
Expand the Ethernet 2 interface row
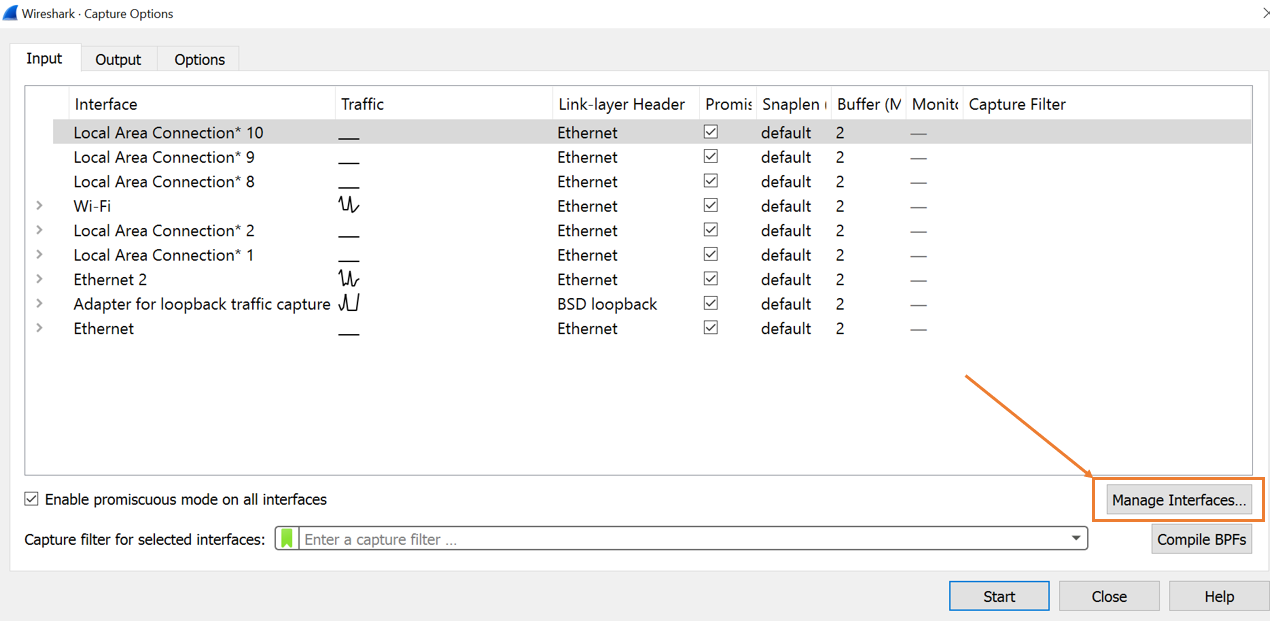(39, 279)
